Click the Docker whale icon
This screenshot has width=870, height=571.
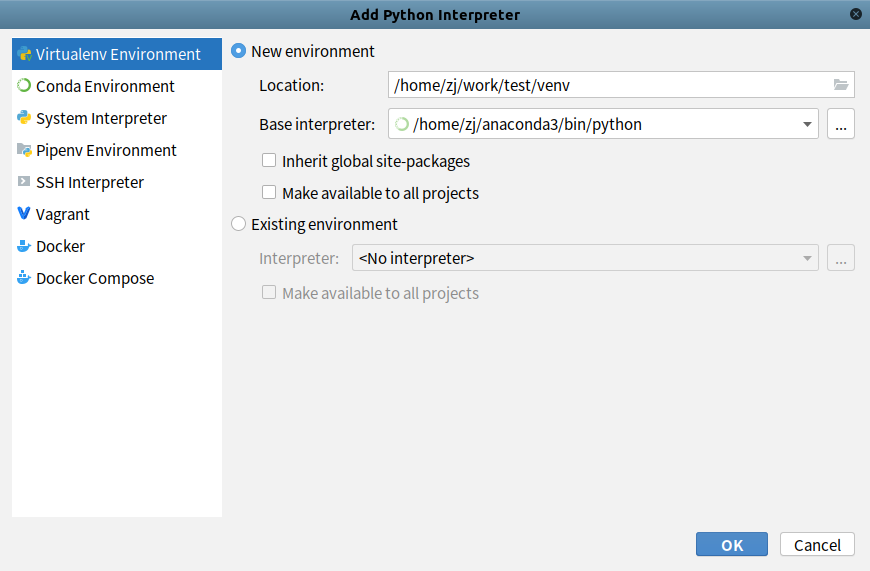[24, 246]
